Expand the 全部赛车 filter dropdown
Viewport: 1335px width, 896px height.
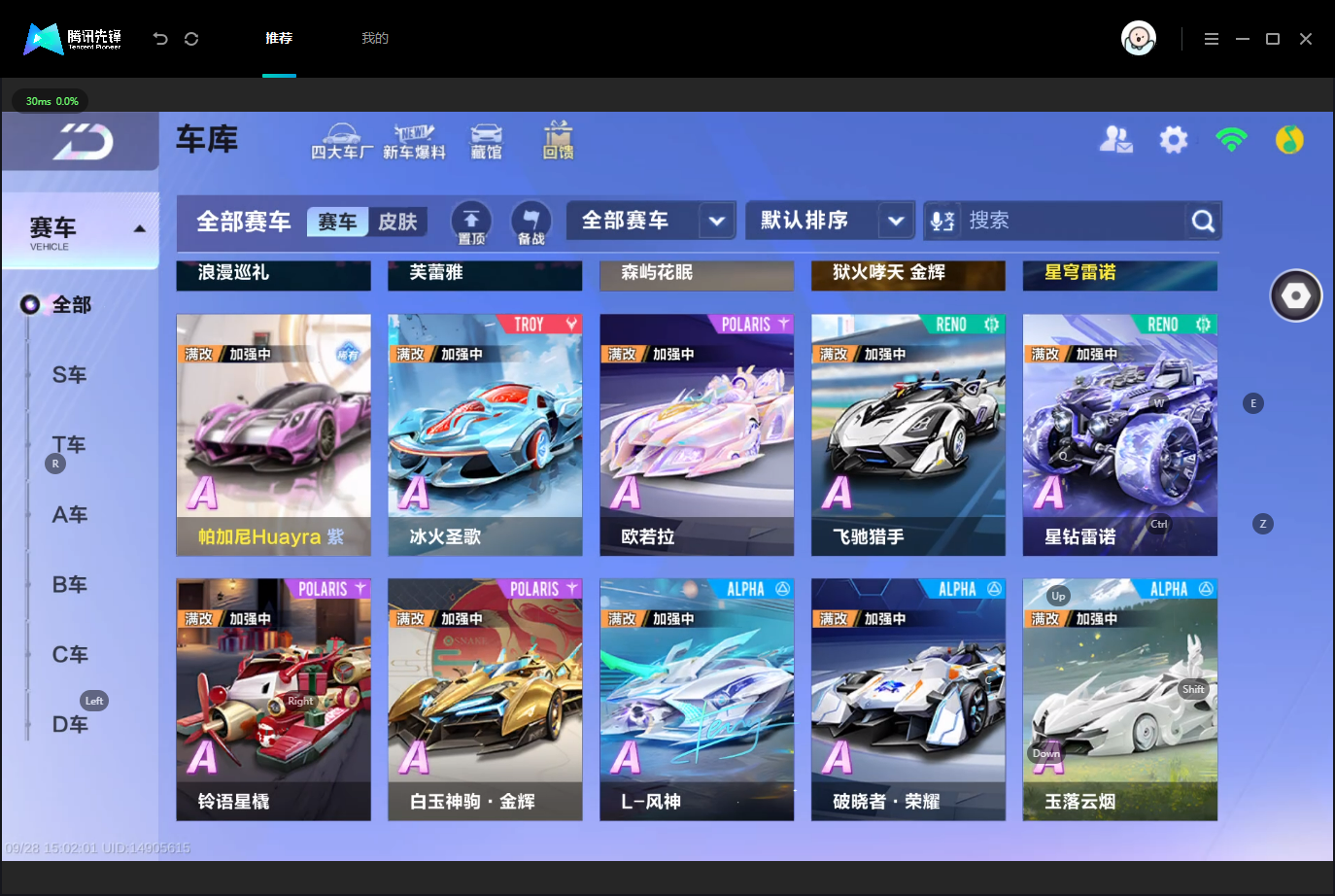click(650, 221)
